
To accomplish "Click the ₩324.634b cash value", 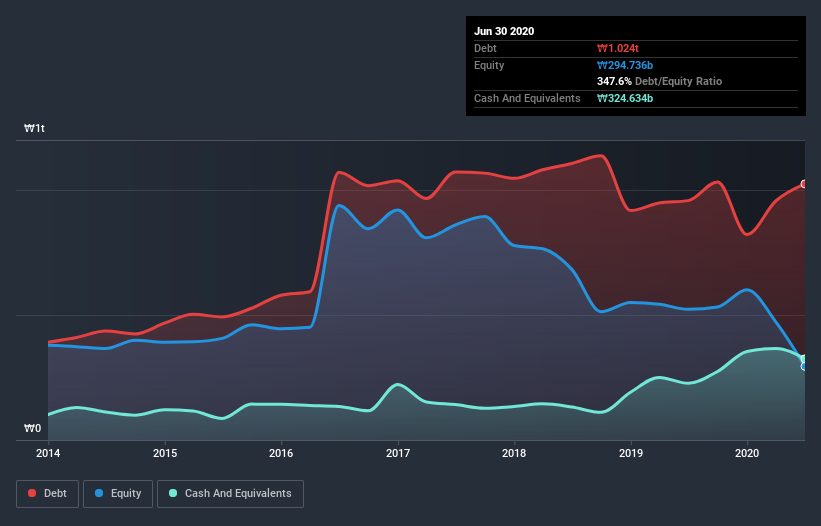I will (625, 98).
